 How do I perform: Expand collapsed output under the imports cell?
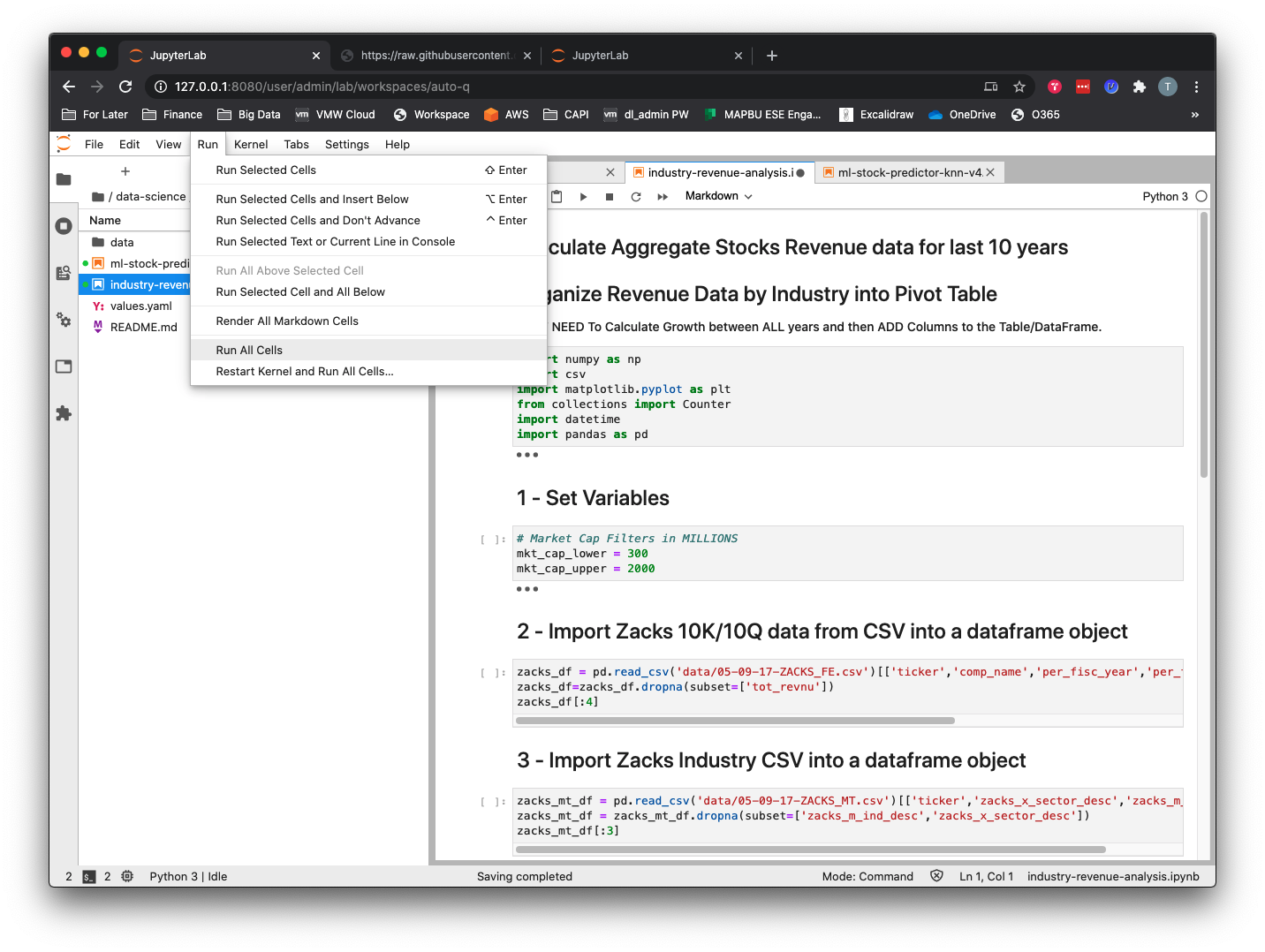point(527,455)
